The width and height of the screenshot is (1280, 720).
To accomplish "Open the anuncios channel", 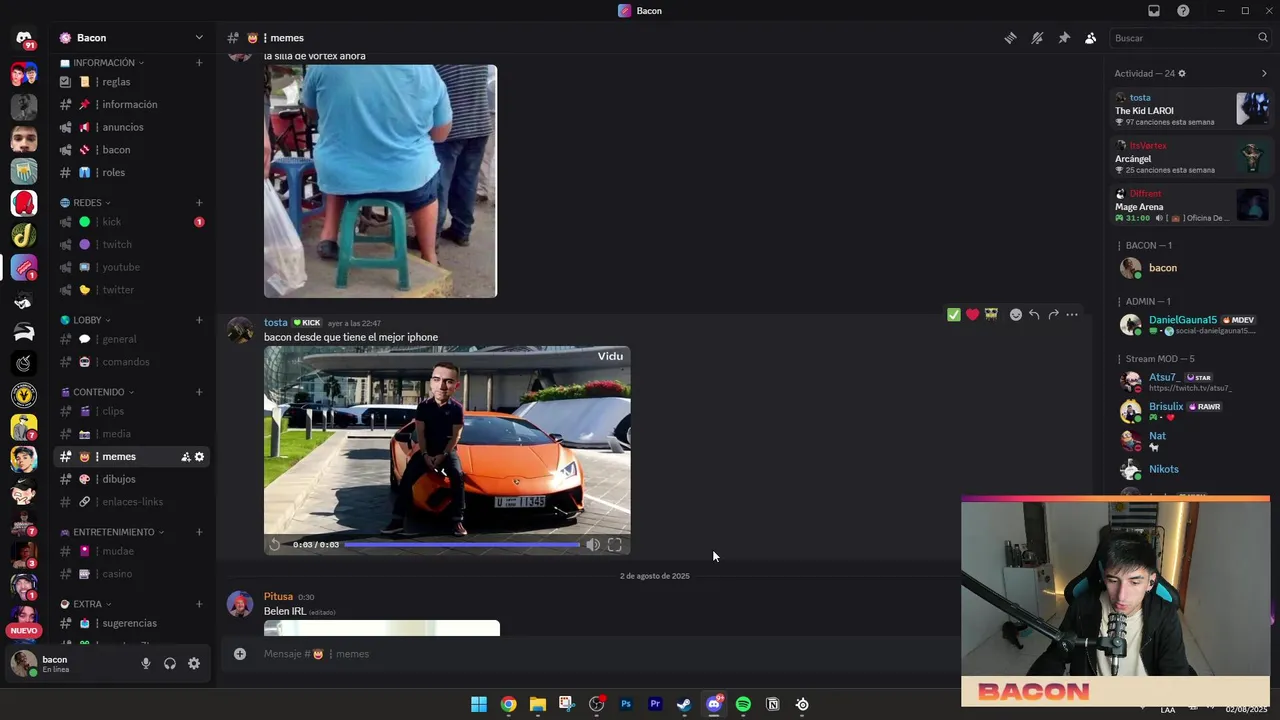I will pyautogui.click(x=131, y=127).
